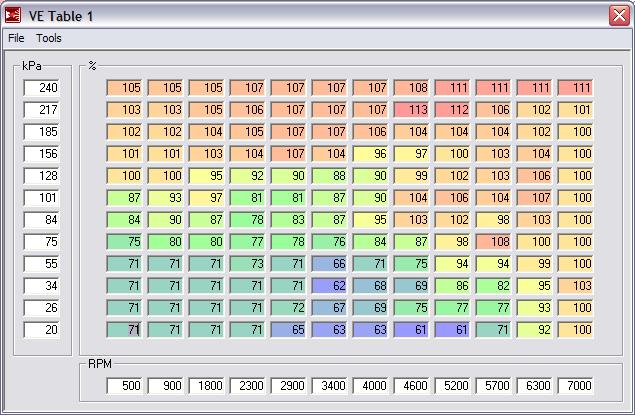Select the 55 kPa axis field

click(x=42, y=264)
